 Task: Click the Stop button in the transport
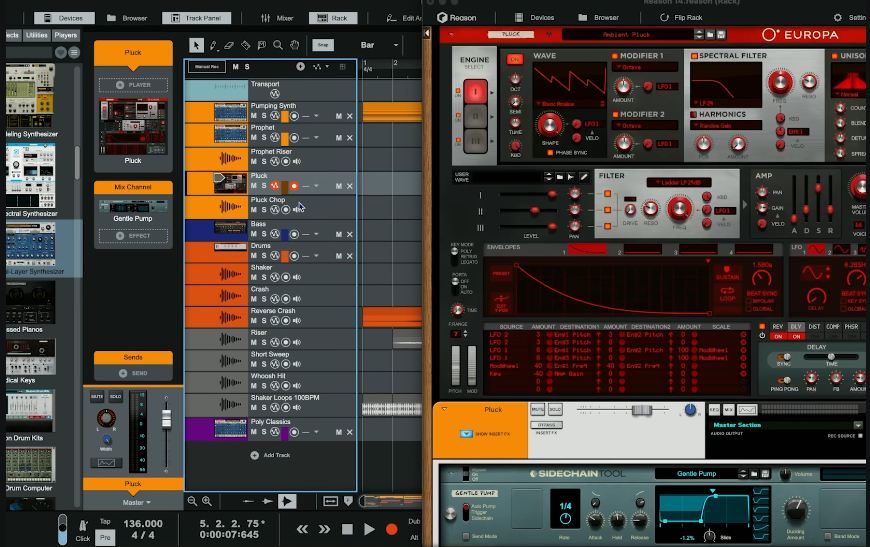pyautogui.click(x=347, y=529)
